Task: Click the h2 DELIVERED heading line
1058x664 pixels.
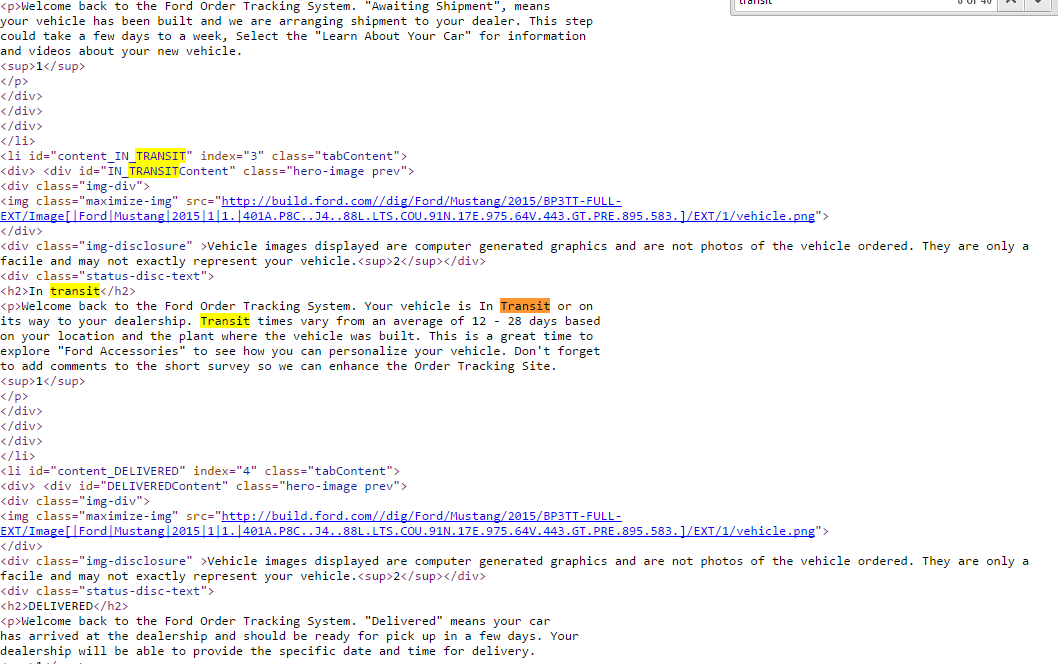Action: [x=64, y=606]
